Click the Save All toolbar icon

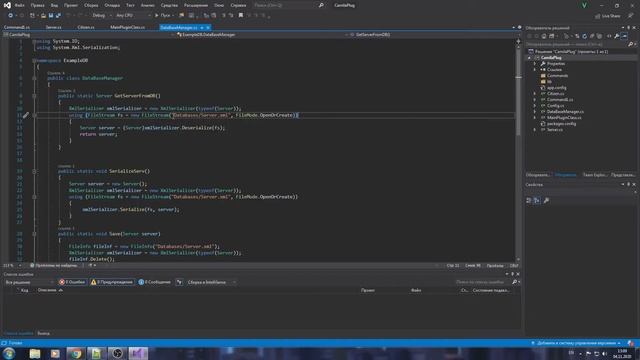click(x=58, y=16)
